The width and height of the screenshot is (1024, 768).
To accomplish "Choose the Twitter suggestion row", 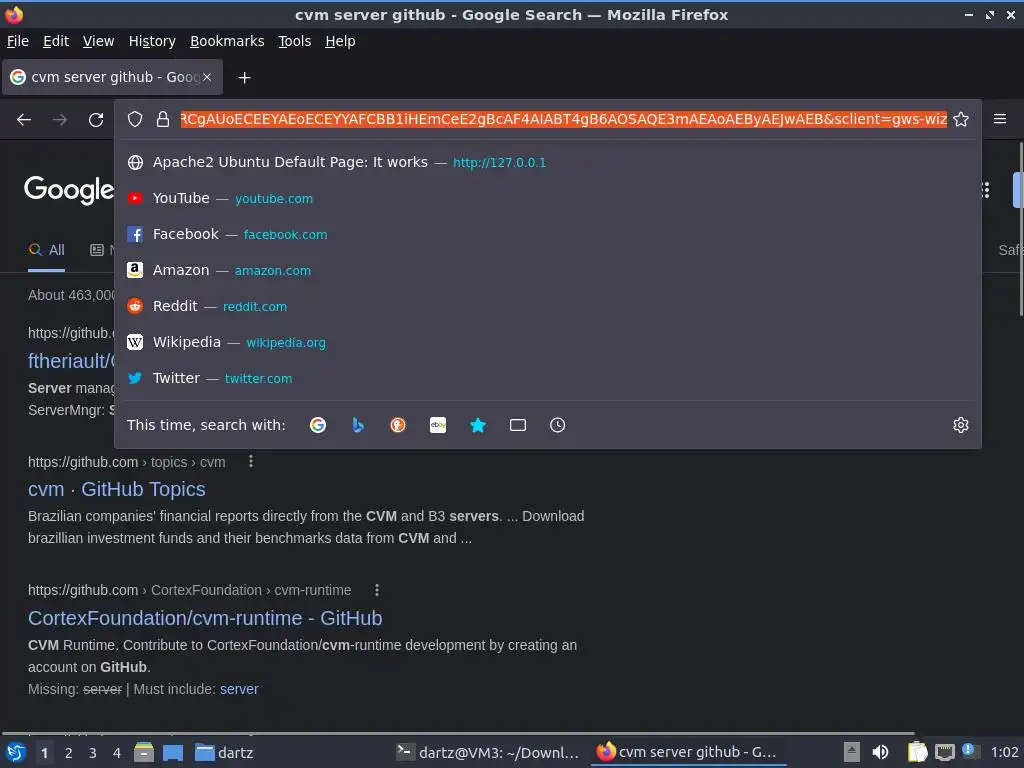I will pyautogui.click(x=548, y=377).
